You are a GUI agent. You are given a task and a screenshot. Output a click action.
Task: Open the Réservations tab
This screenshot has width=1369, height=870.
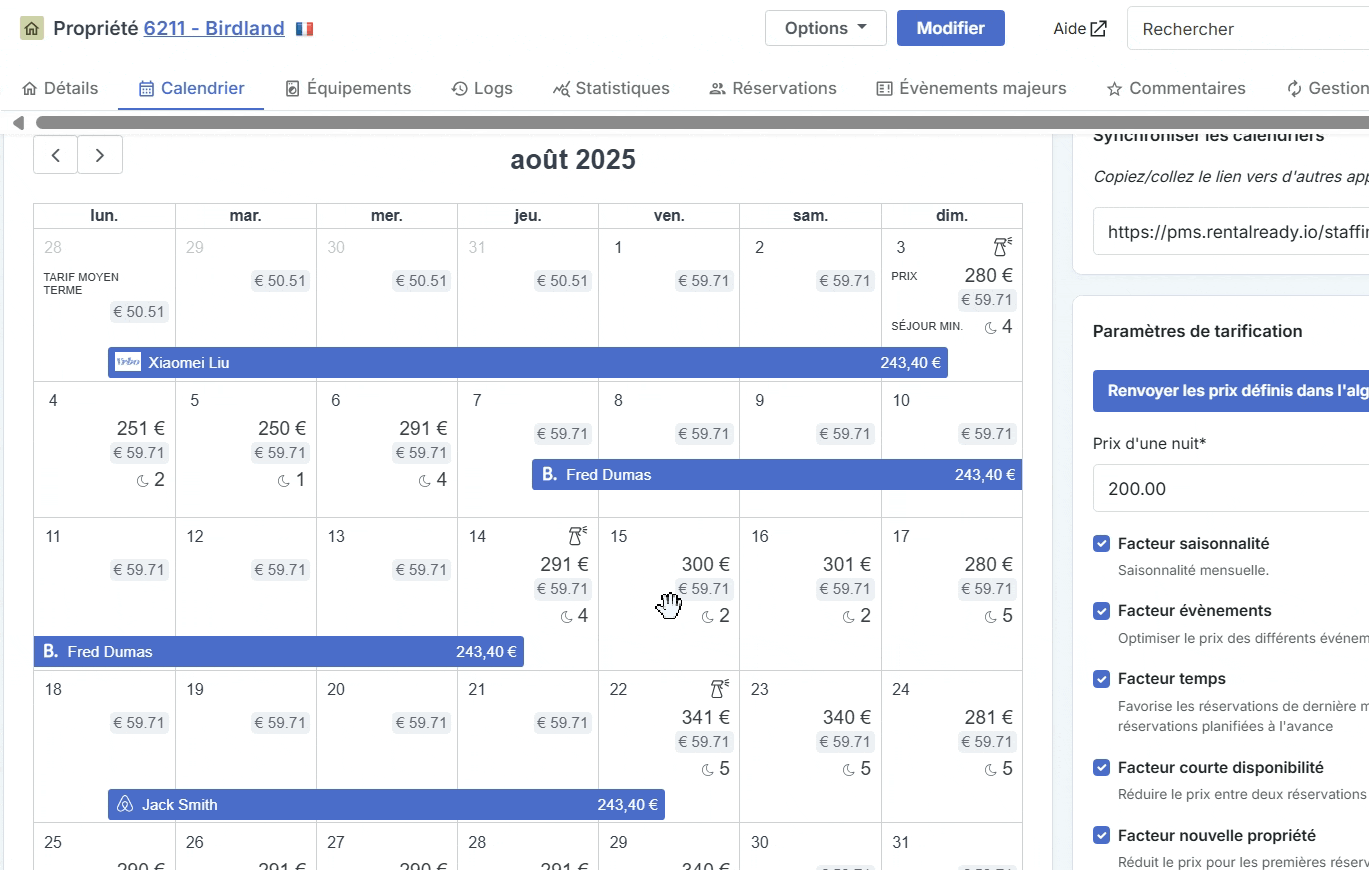click(773, 88)
